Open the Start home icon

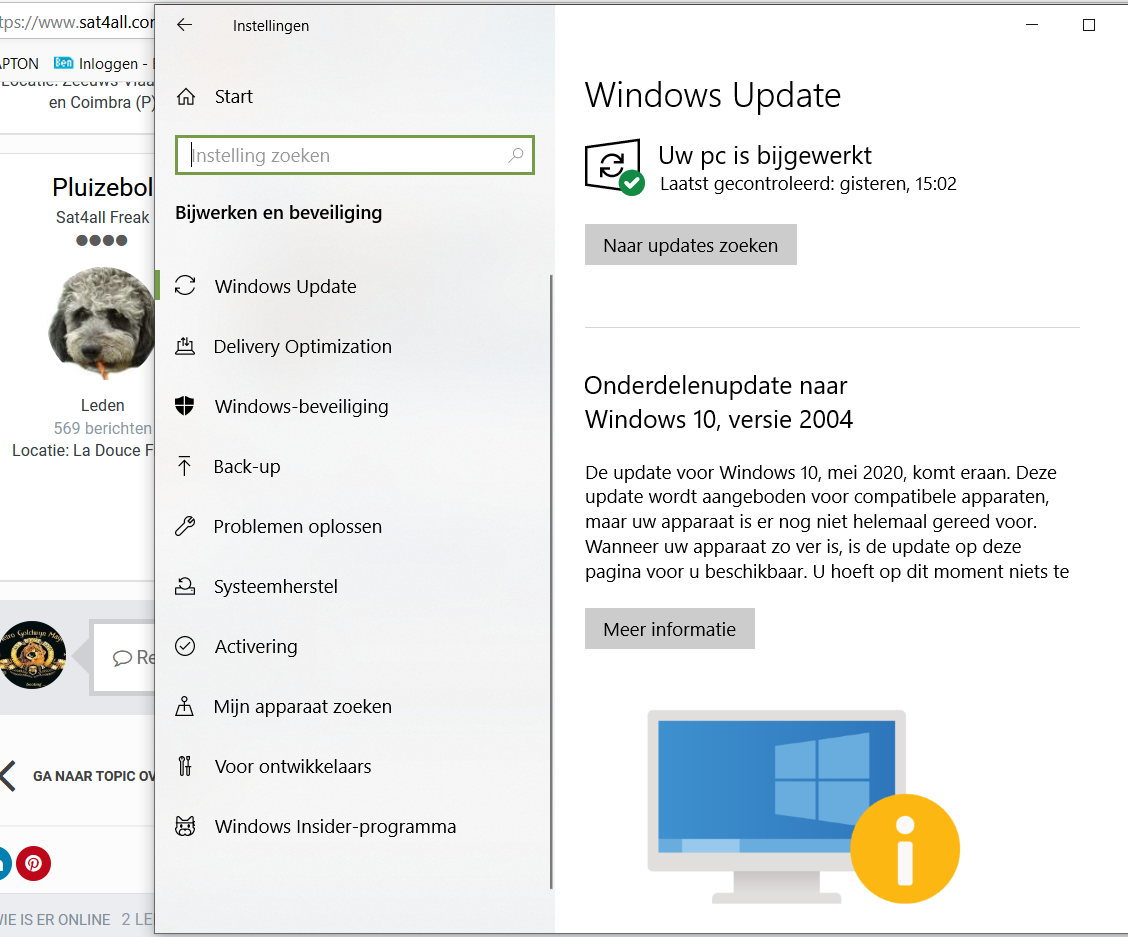tap(186, 96)
